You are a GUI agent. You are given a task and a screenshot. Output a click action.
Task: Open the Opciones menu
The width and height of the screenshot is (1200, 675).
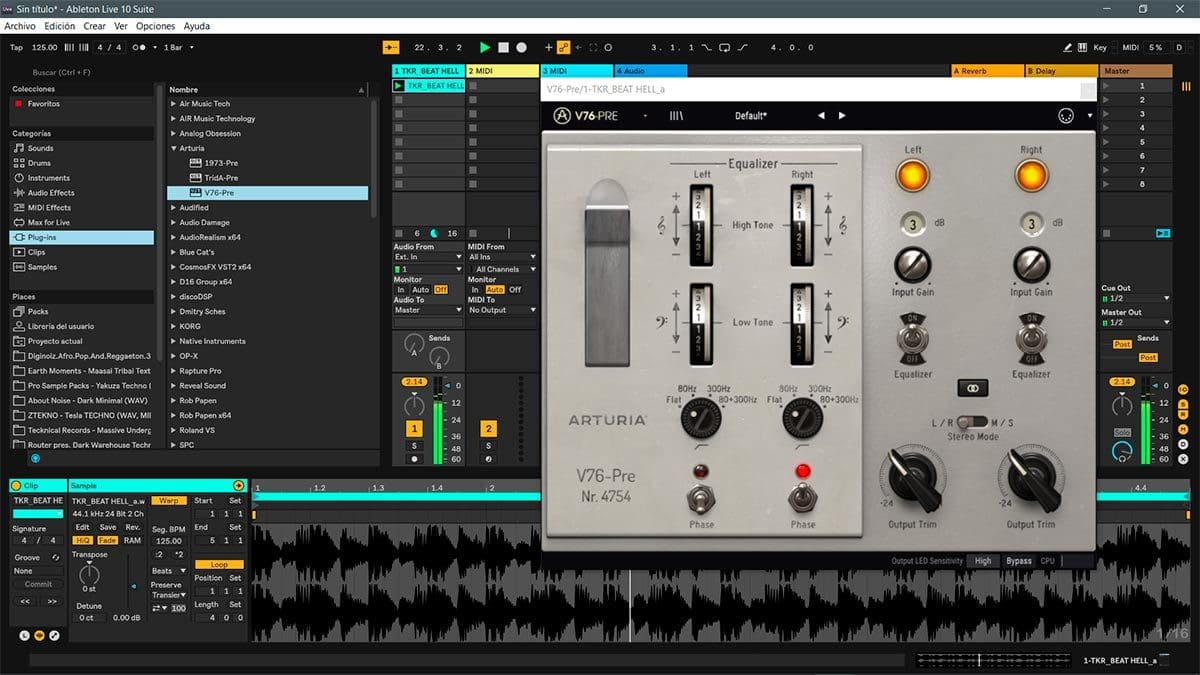pyautogui.click(x=155, y=26)
